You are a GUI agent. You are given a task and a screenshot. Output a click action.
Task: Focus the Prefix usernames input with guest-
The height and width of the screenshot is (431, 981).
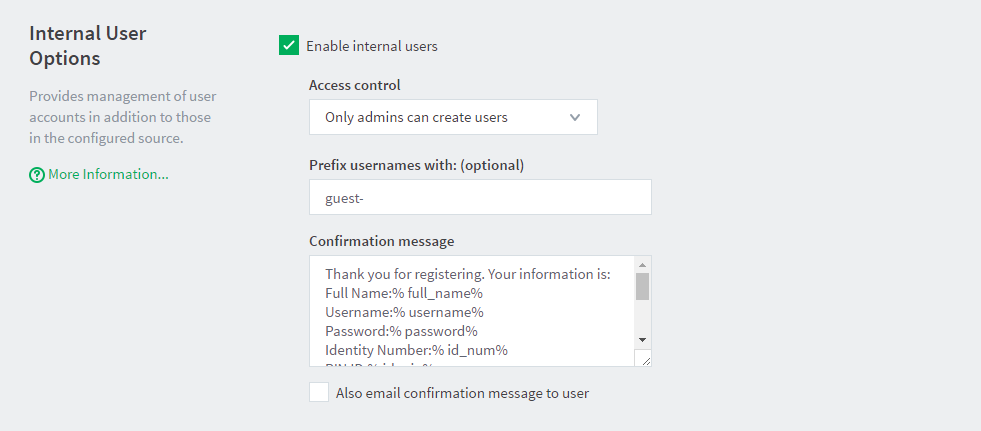pos(480,197)
